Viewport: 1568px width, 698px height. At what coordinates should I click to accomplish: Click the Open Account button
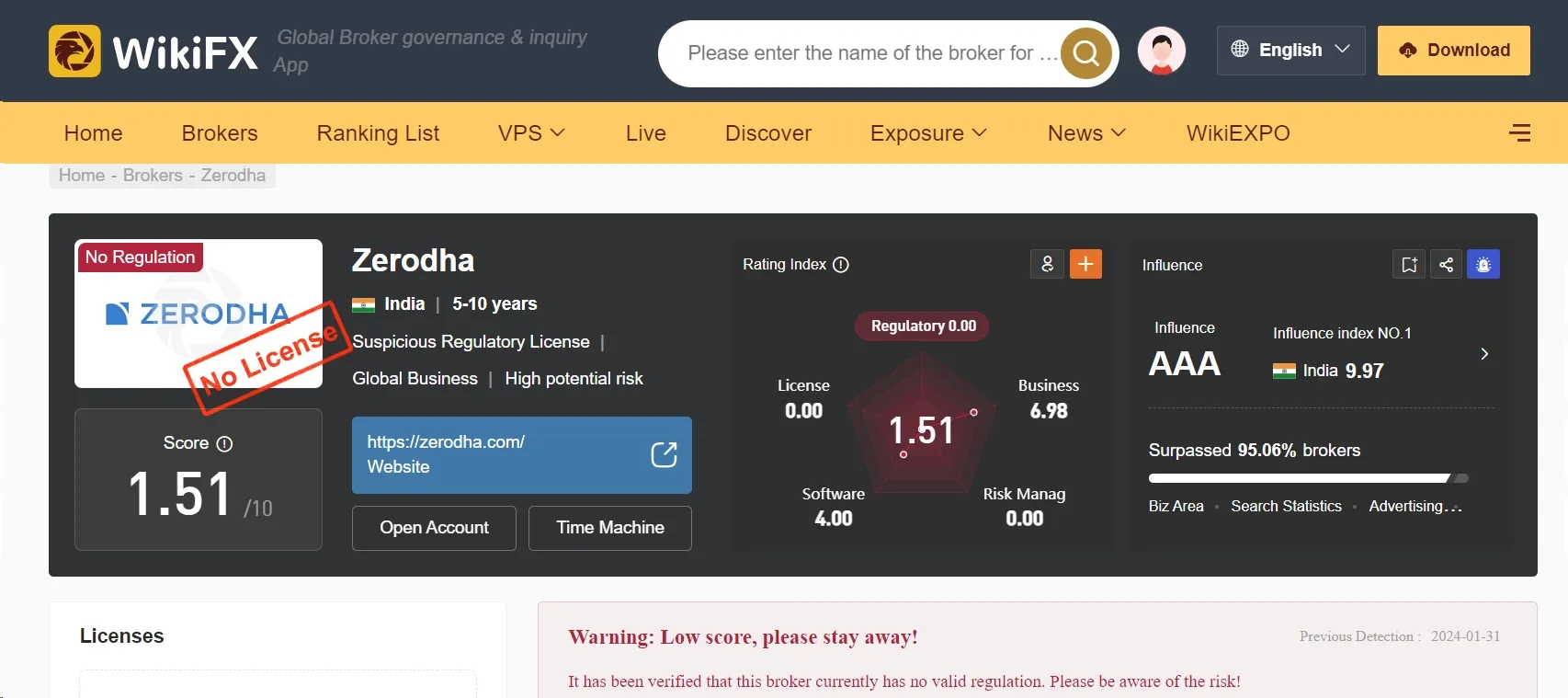(x=434, y=528)
